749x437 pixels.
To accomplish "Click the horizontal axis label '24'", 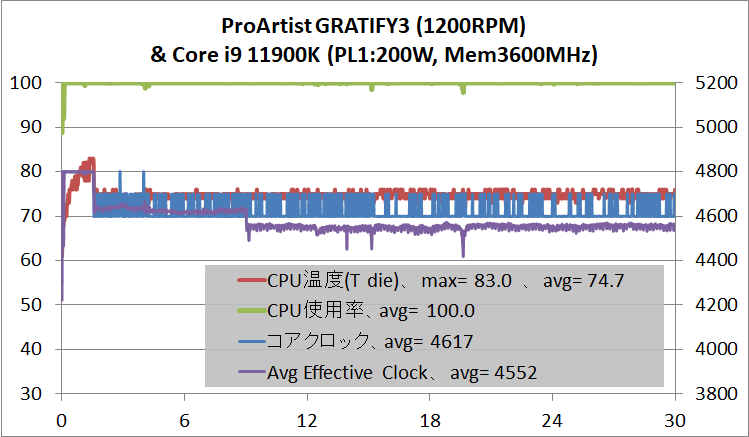I will [x=552, y=421].
